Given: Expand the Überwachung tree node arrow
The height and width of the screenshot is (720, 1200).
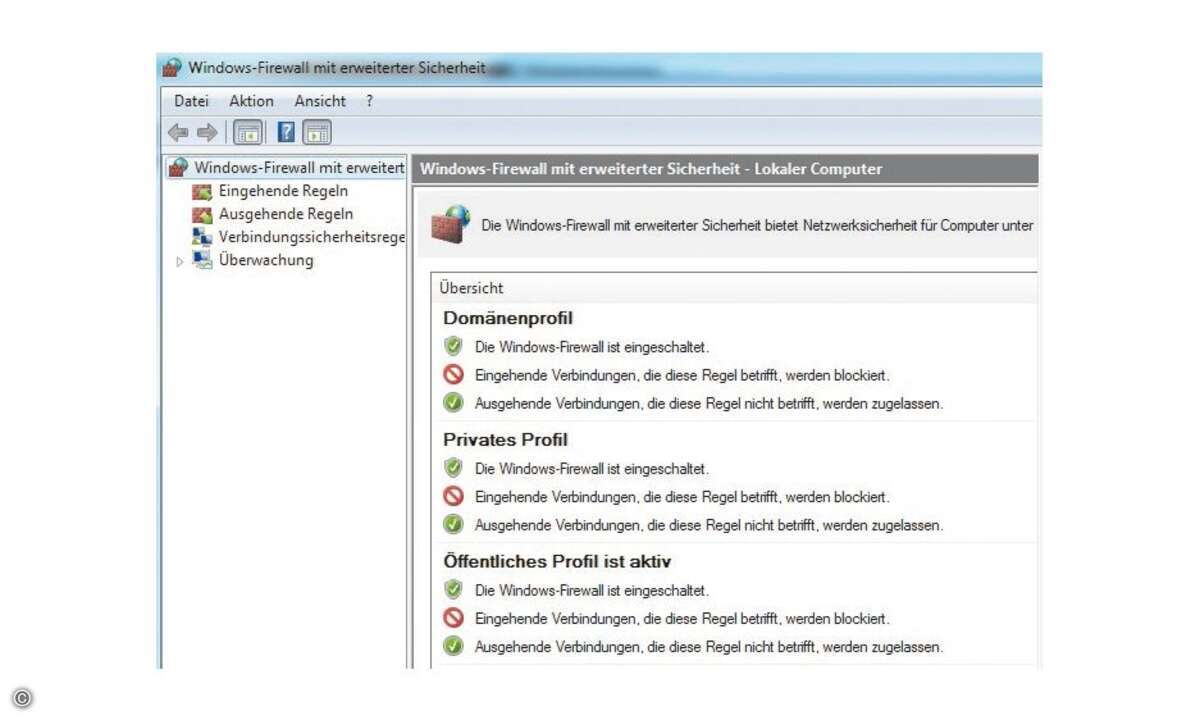Looking at the screenshot, I should click(x=180, y=261).
